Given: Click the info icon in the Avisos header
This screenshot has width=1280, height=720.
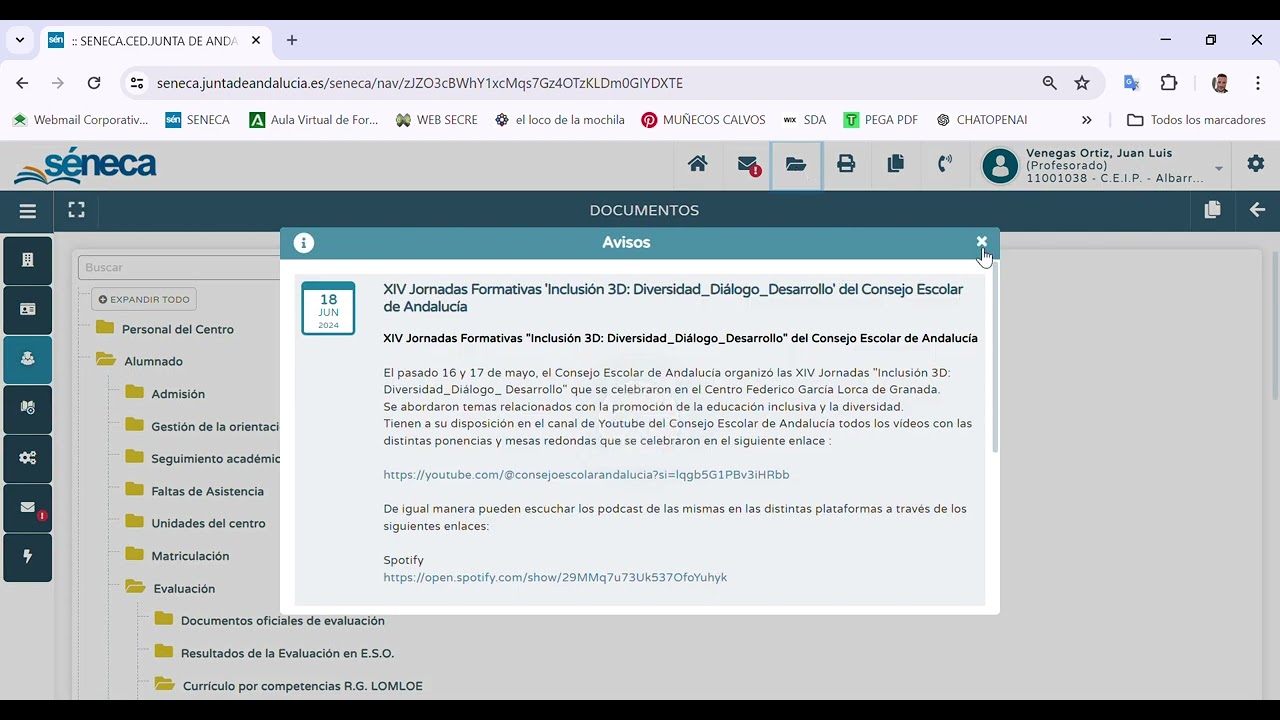Looking at the screenshot, I should [304, 243].
